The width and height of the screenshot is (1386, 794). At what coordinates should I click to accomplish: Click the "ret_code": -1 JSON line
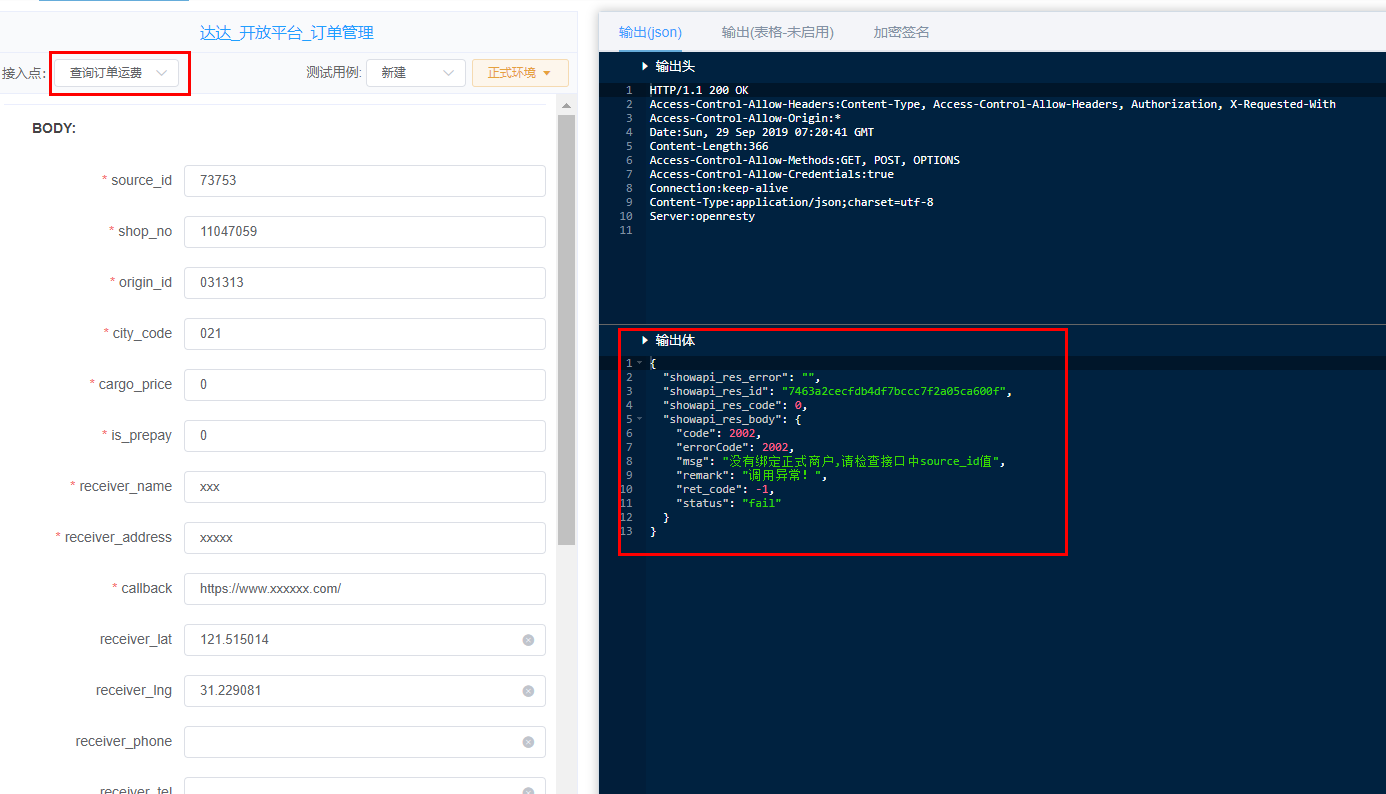725,489
